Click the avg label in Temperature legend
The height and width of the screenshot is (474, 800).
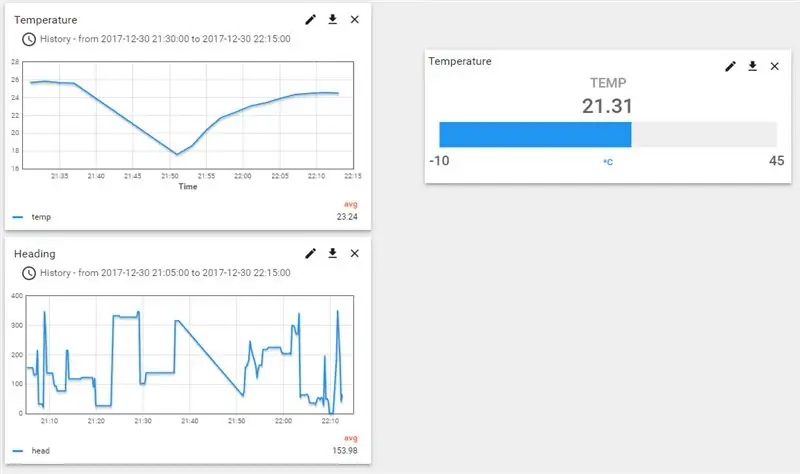(351, 204)
